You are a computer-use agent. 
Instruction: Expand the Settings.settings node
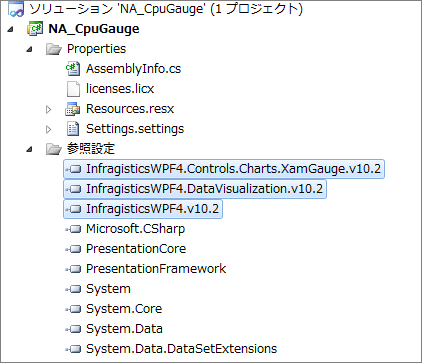49,129
